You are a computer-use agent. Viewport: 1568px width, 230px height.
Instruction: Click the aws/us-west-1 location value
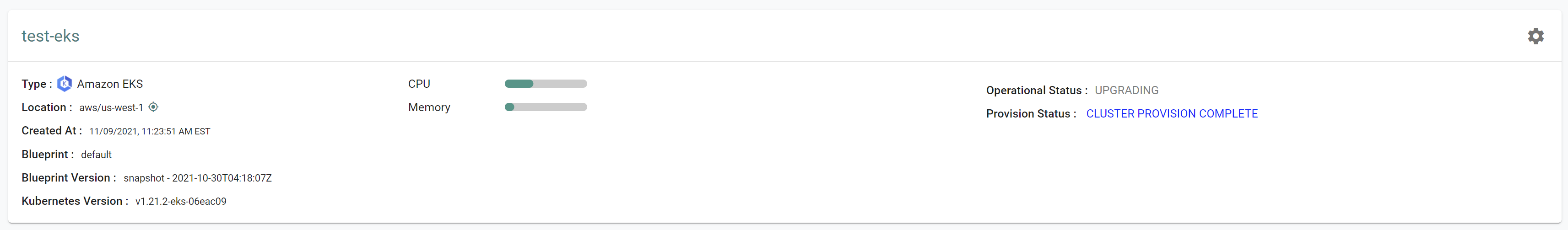click(111, 108)
